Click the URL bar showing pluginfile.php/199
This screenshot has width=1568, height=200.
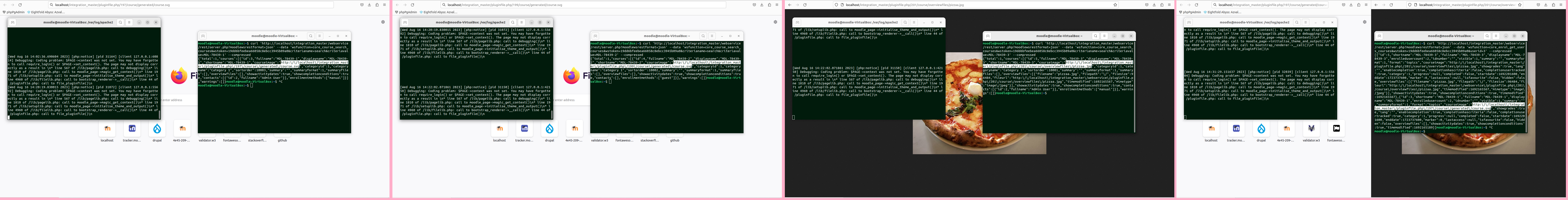pos(583,5)
